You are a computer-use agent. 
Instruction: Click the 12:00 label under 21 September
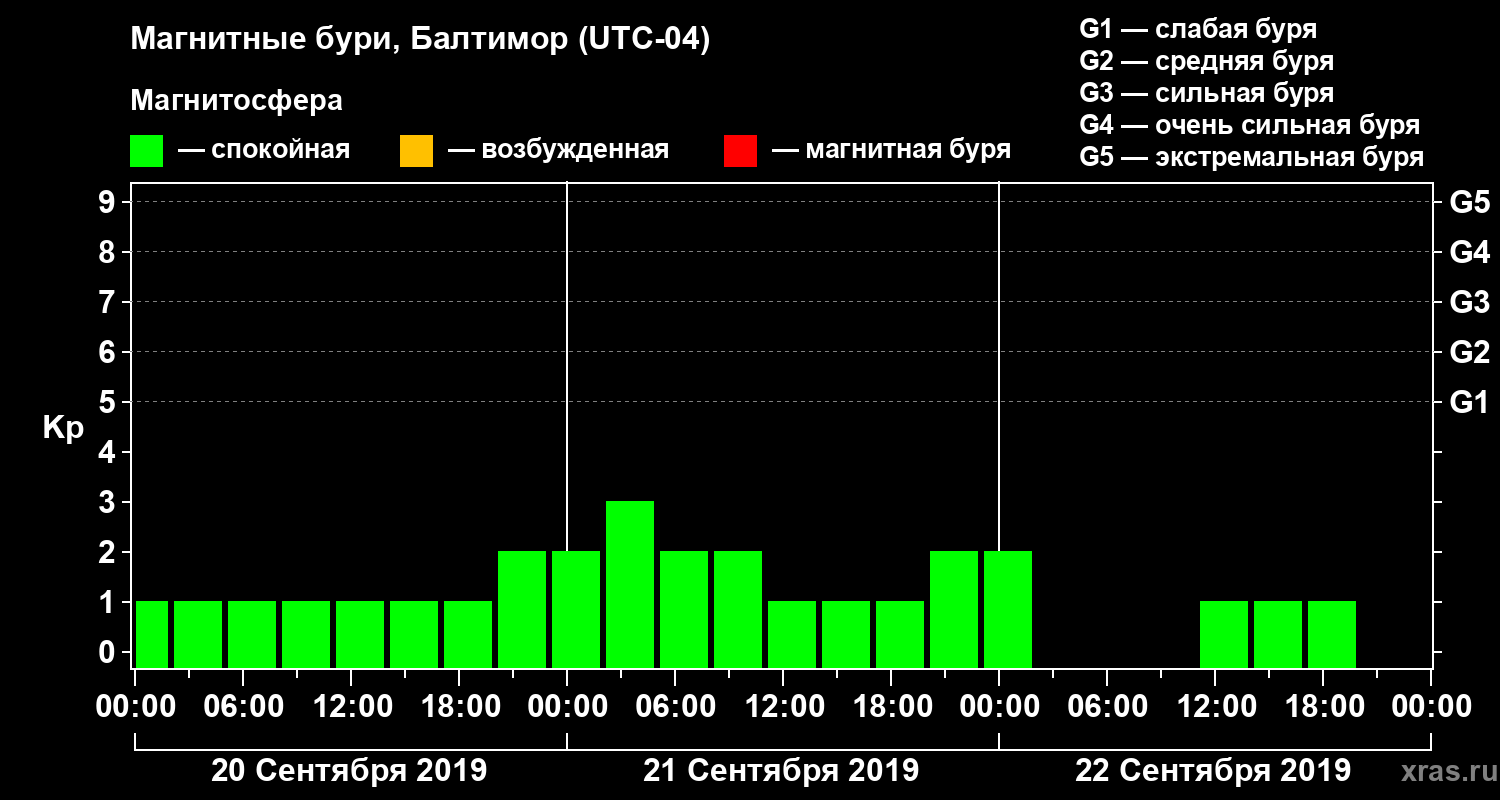[783, 706]
